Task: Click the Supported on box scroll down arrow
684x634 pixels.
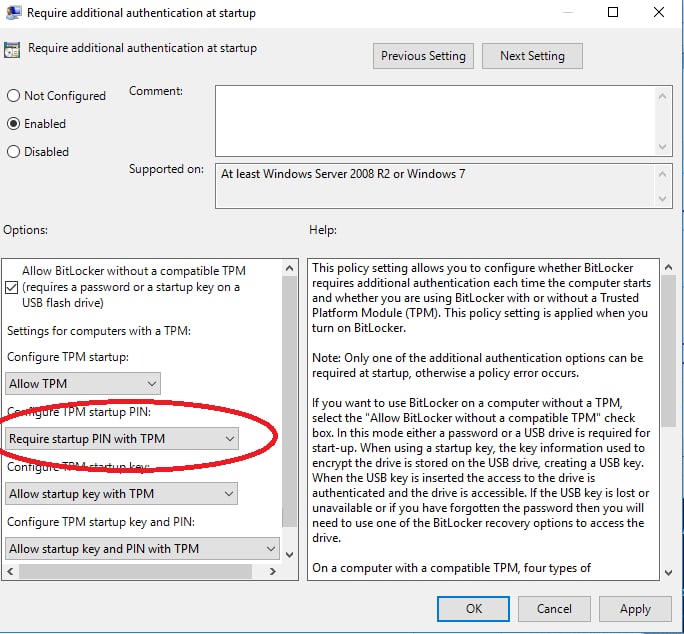Action: (x=663, y=199)
